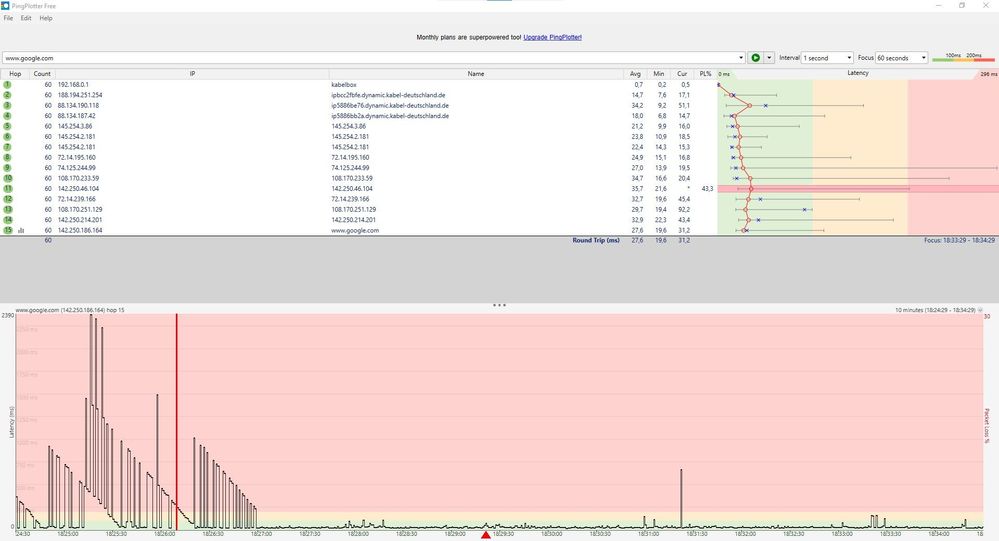Select IP cell 72.14.195.160
This screenshot has width=999, height=541.
[76, 157]
